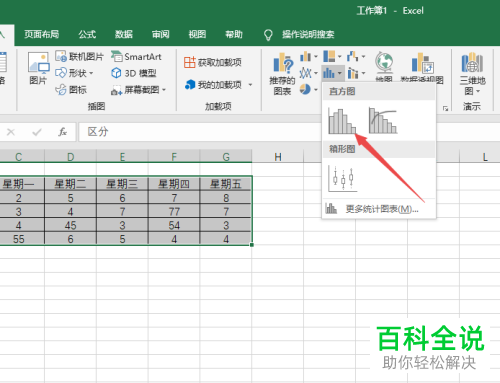The width and height of the screenshot is (500, 383).
Task: Open 我的加载项 my add-ins
Action: click(x=213, y=85)
